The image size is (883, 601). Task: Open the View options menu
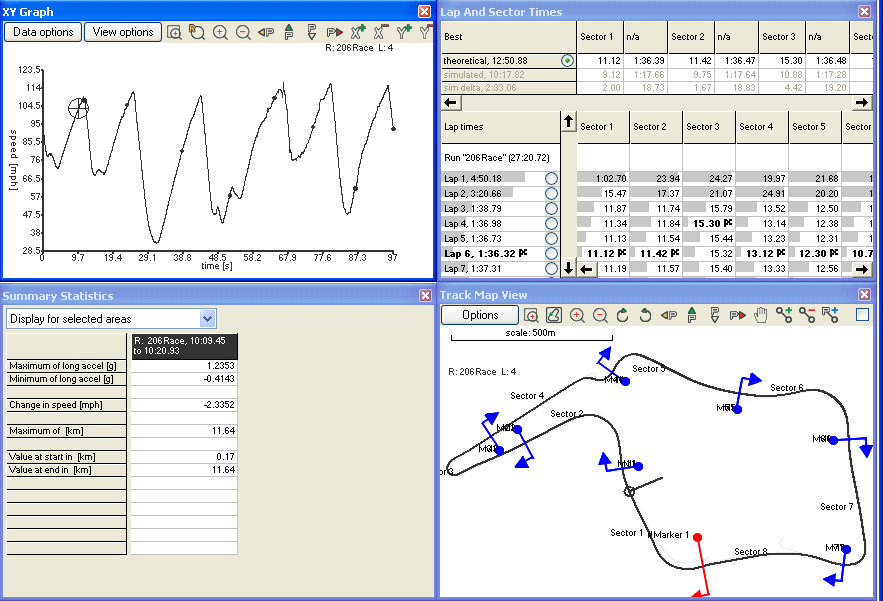click(123, 32)
